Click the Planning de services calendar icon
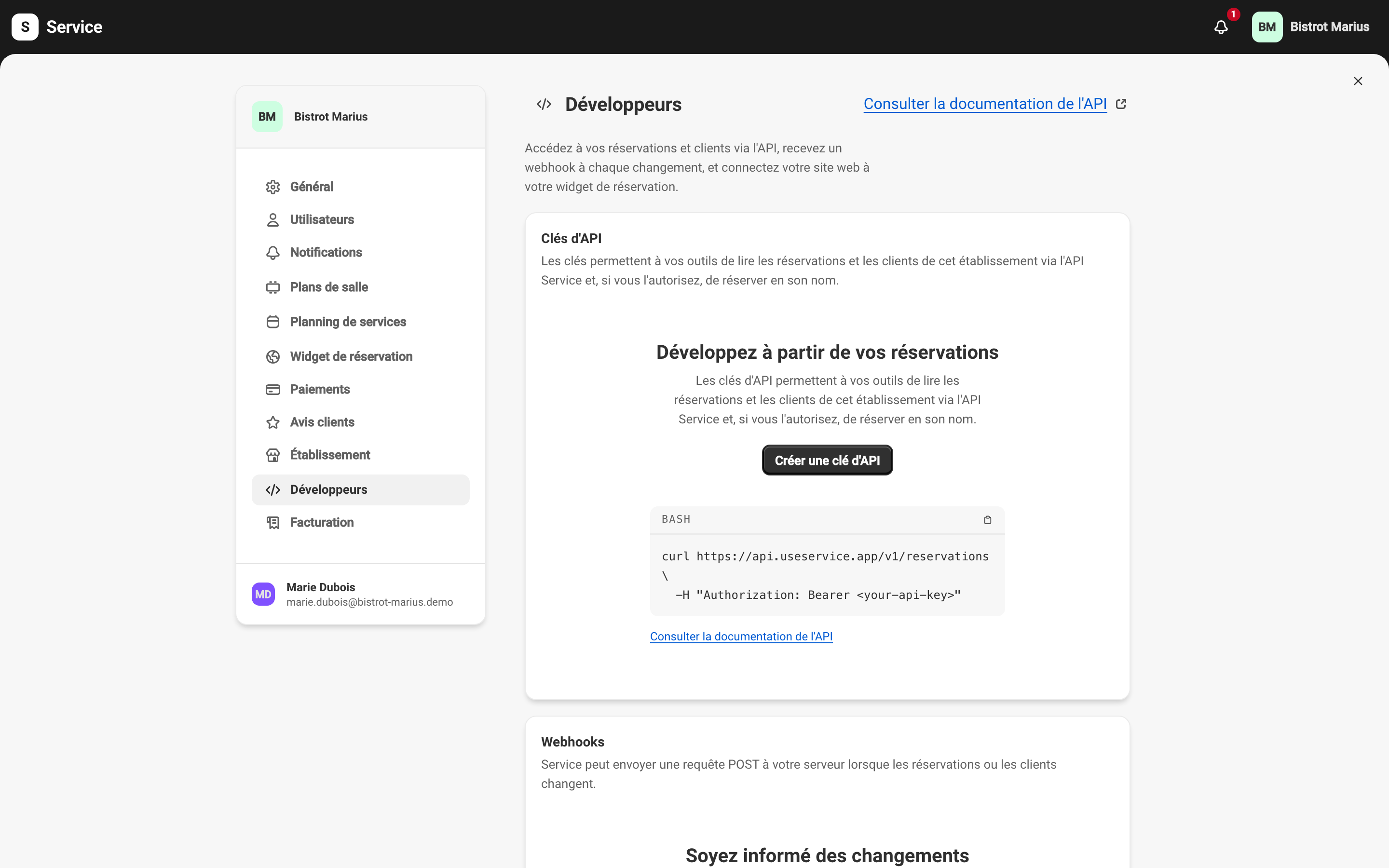Screen dimensions: 1389x868 [272, 322]
